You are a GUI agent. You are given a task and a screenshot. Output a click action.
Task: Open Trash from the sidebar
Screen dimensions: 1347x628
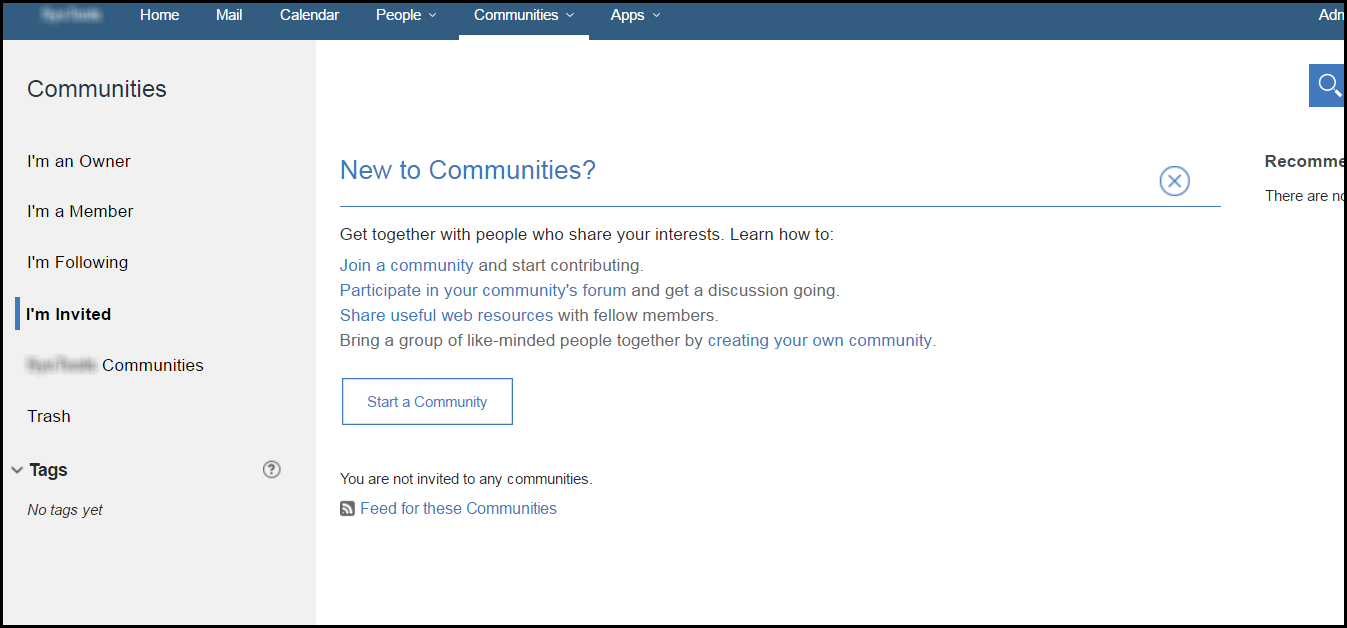click(48, 416)
